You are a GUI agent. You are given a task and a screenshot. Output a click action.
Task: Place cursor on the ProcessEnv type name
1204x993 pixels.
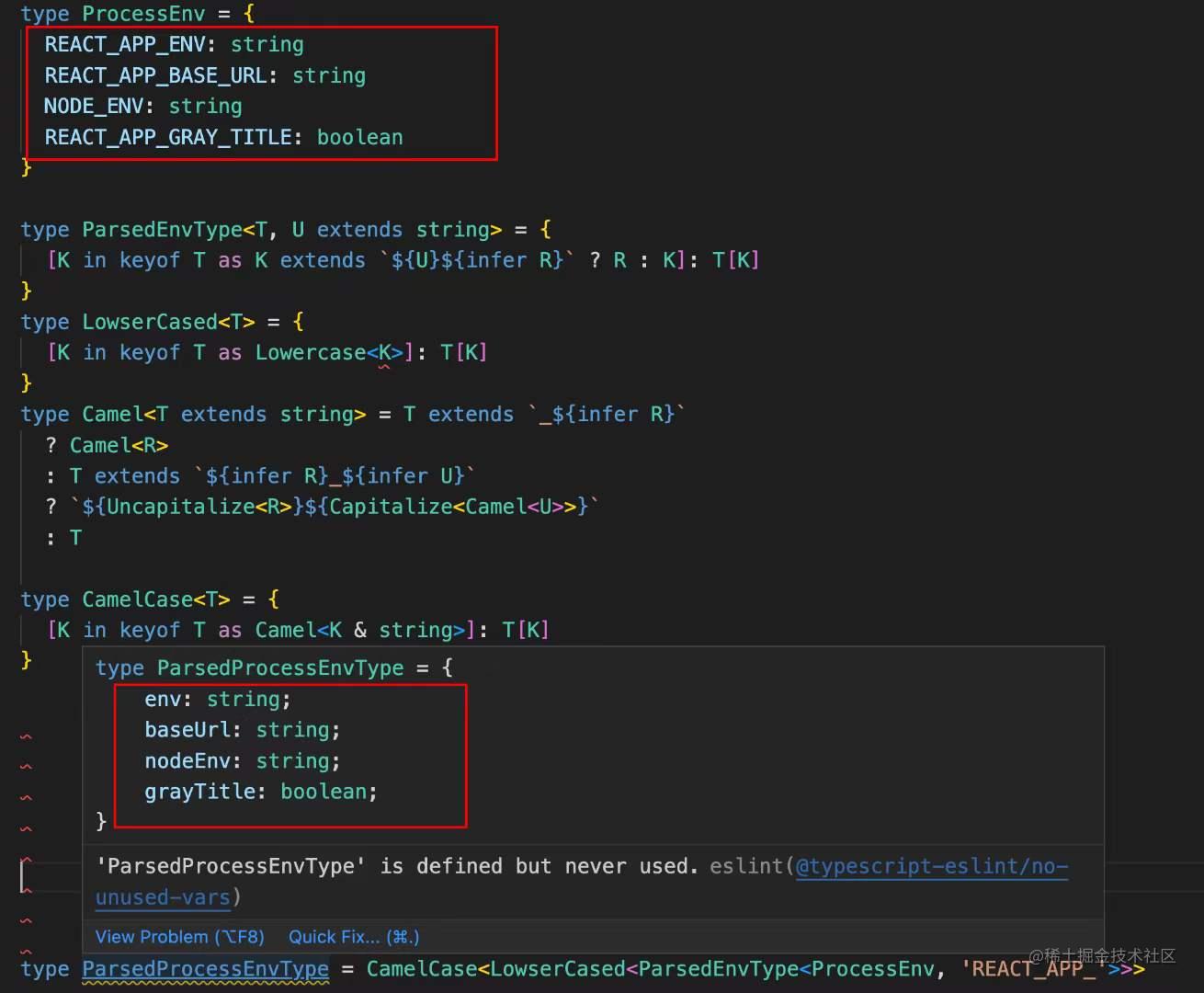click(143, 13)
